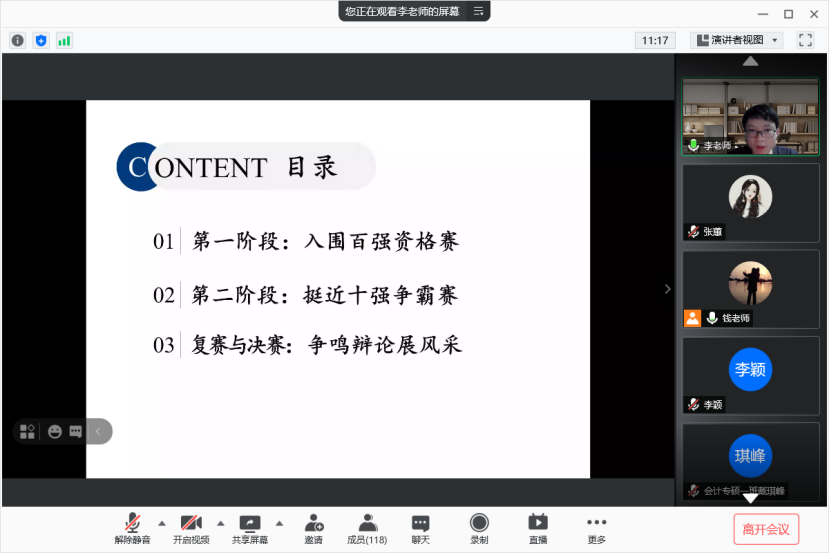Image resolution: width=830 pixels, height=553 pixels.
Task: Expand audio options arrow beside 解除静音
Action: [x=161, y=522]
